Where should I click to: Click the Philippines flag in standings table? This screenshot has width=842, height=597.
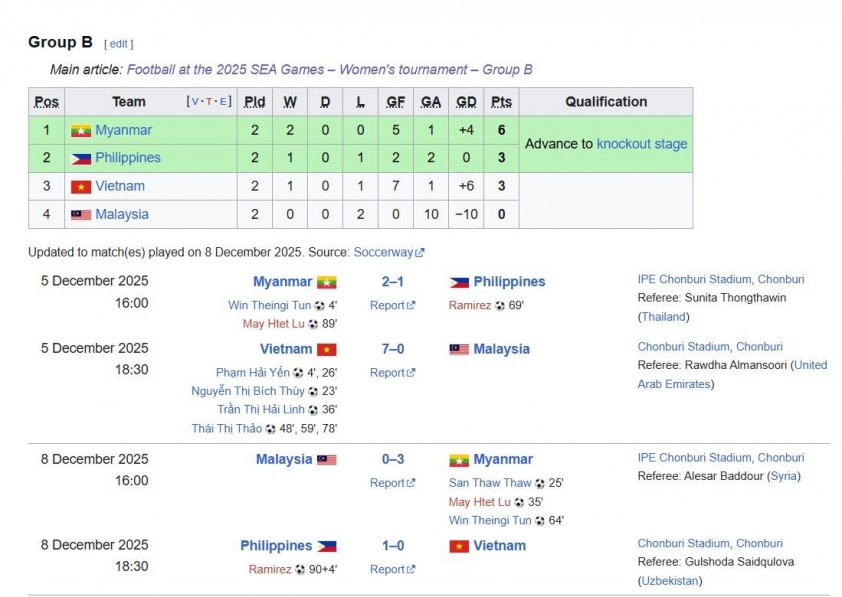pyautogui.click(x=81, y=158)
